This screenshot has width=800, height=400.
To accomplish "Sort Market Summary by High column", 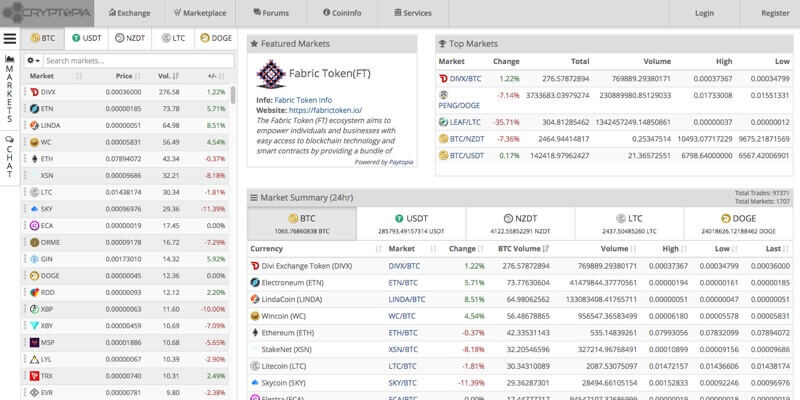I will 675,249.
